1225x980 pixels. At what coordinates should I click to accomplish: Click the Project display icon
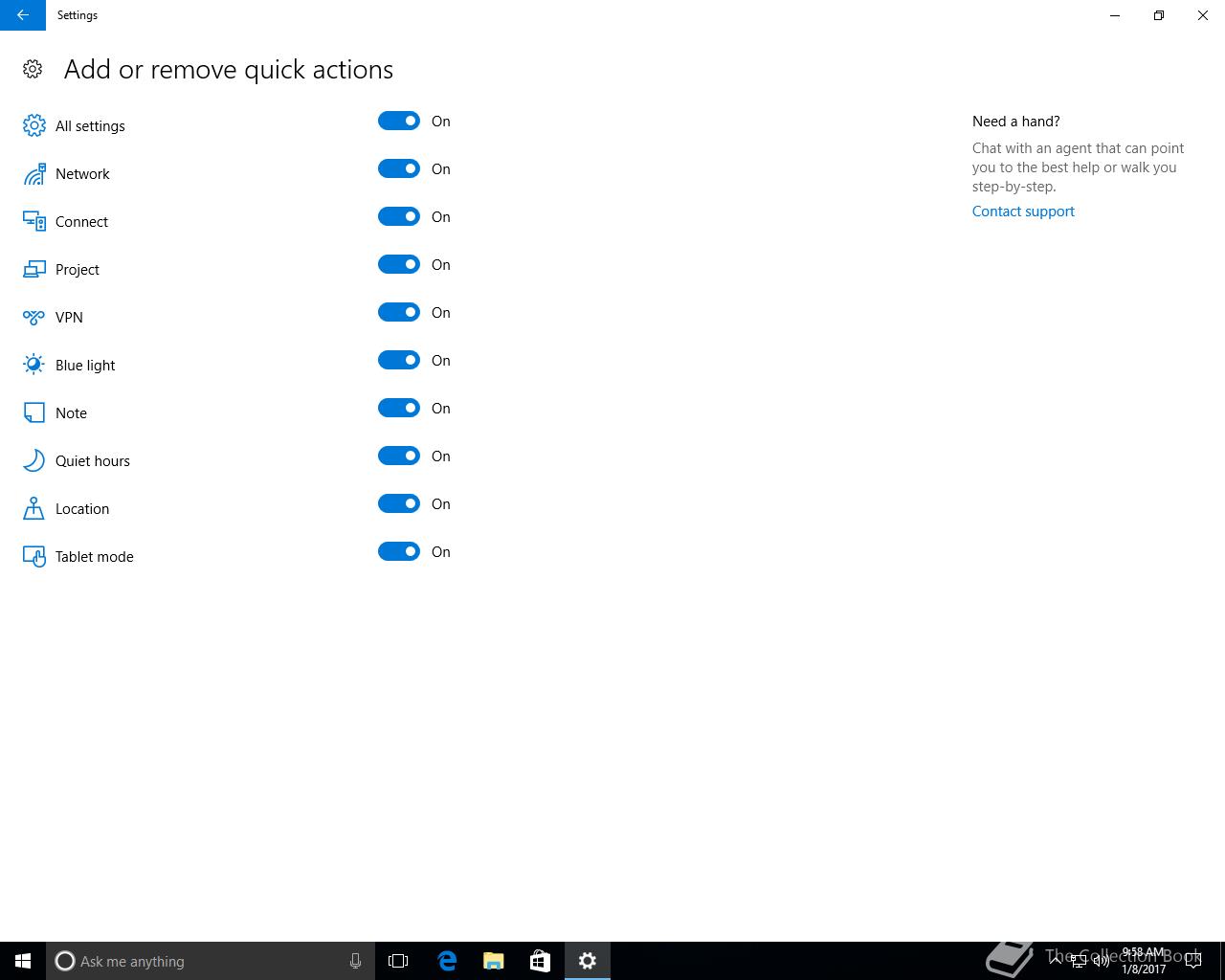point(34,269)
